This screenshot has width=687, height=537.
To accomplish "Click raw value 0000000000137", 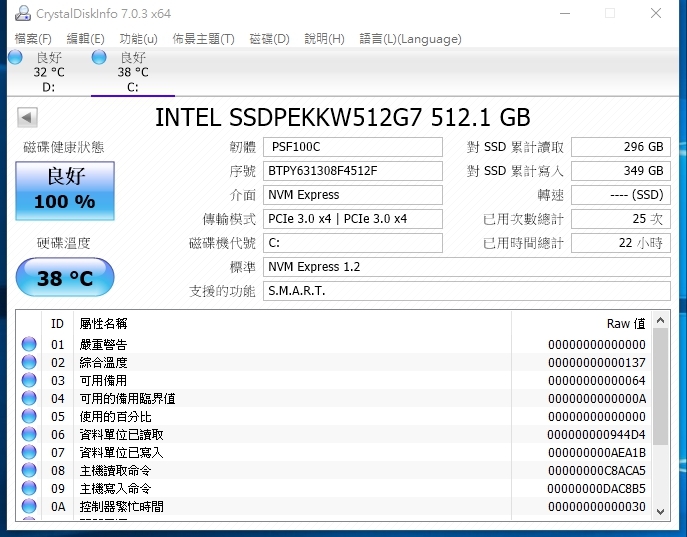I will tap(597, 363).
